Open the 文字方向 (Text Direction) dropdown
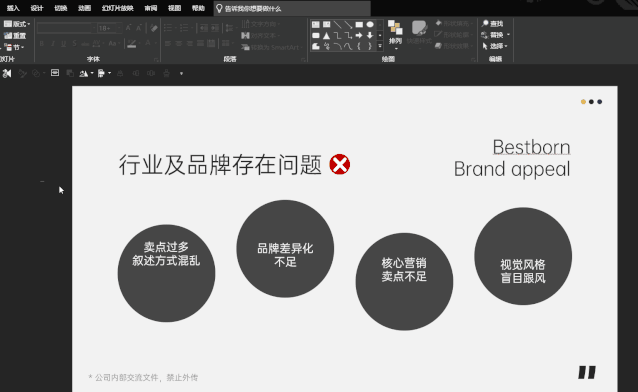This screenshot has width=638, height=392. (x=261, y=24)
